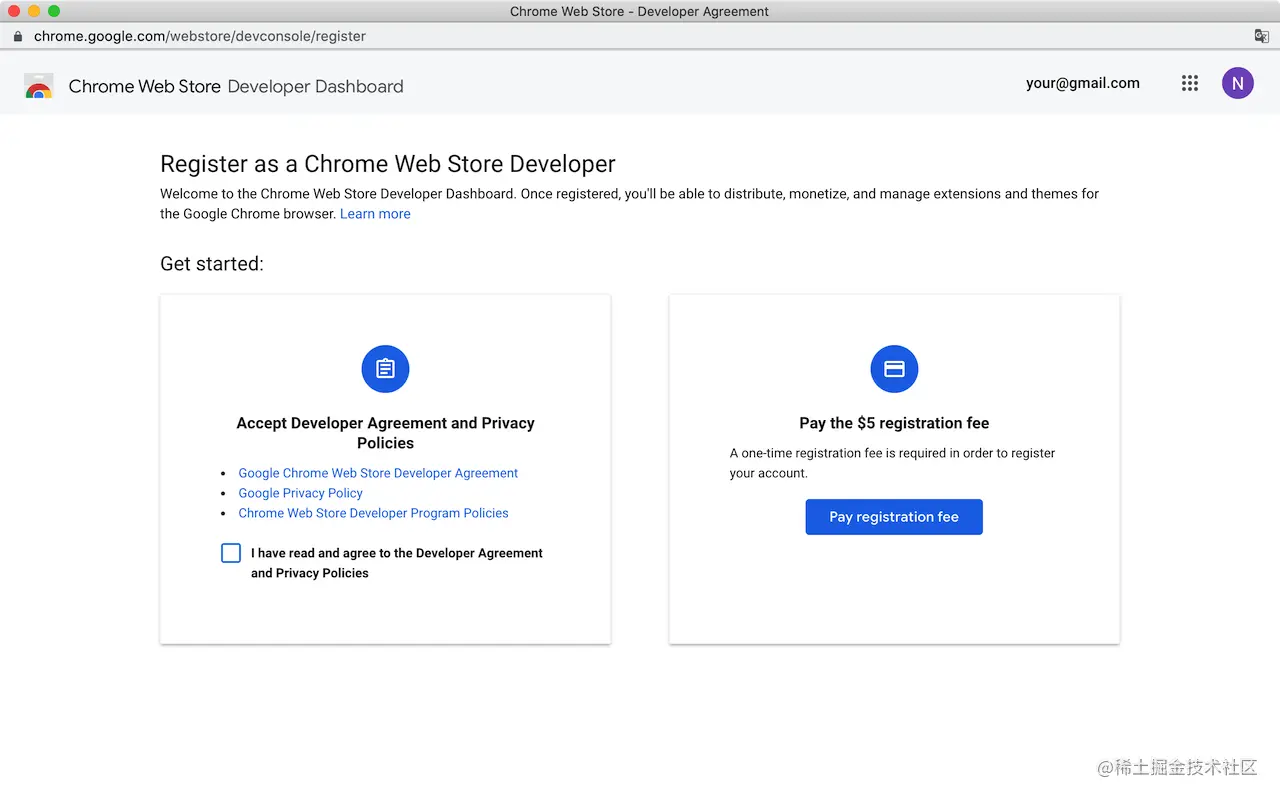Open Chrome Web Store Developer Program Policies link
The width and height of the screenshot is (1280, 800).
coord(373,513)
